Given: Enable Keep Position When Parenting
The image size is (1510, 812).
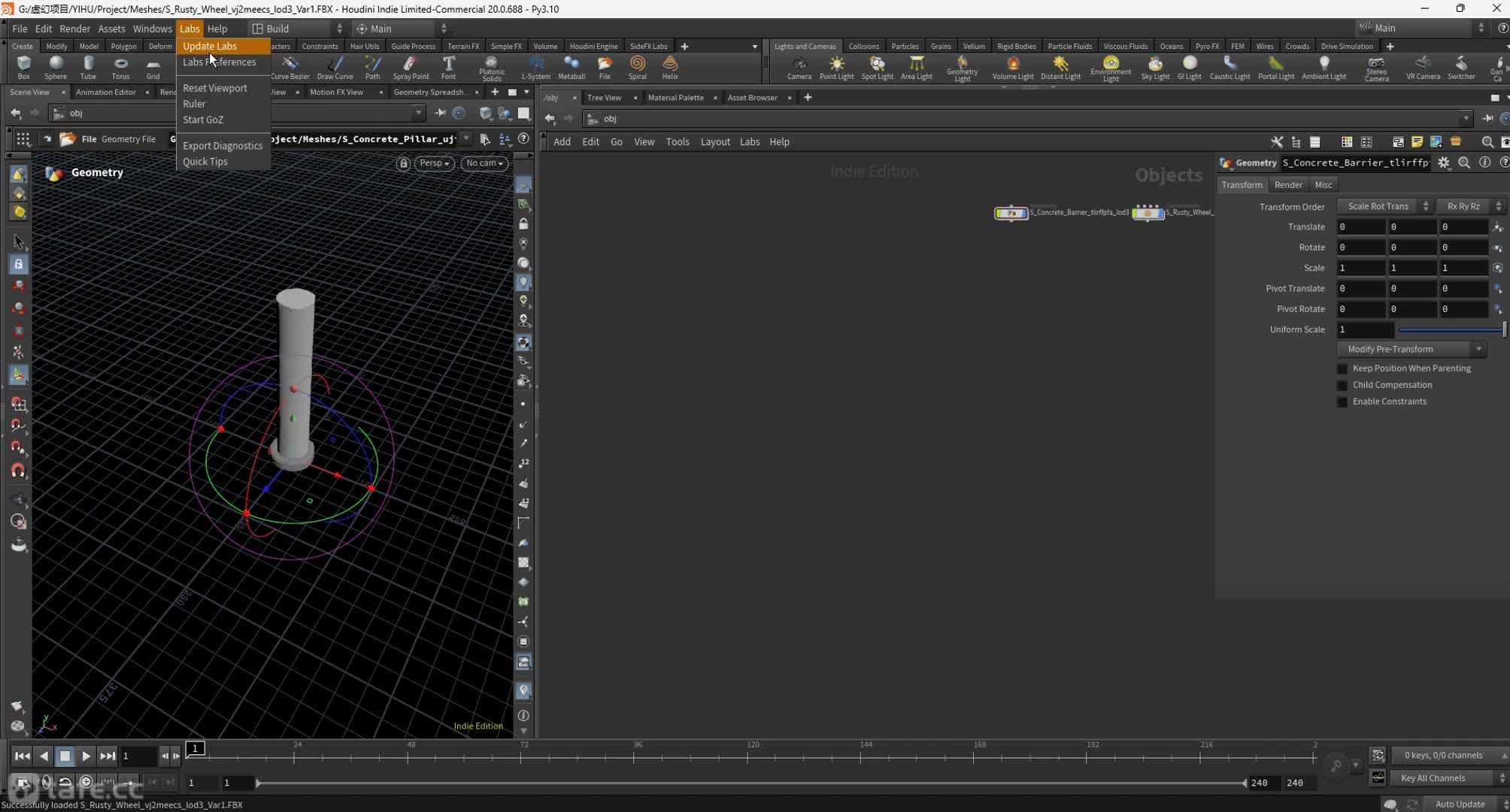Looking at the screenshot, I should pyautogui.click(x=1342, y=368).
